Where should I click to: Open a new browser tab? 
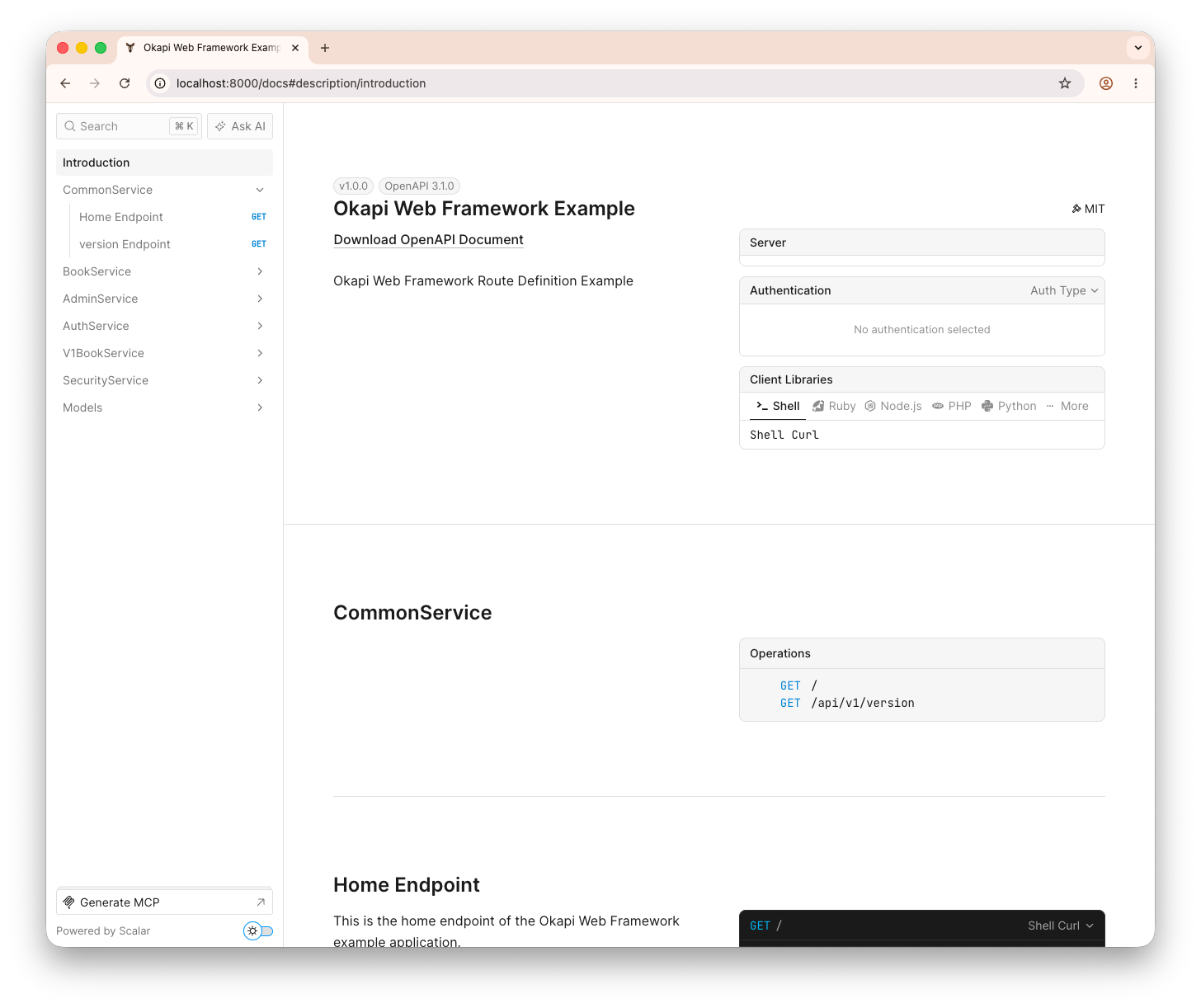325,48
